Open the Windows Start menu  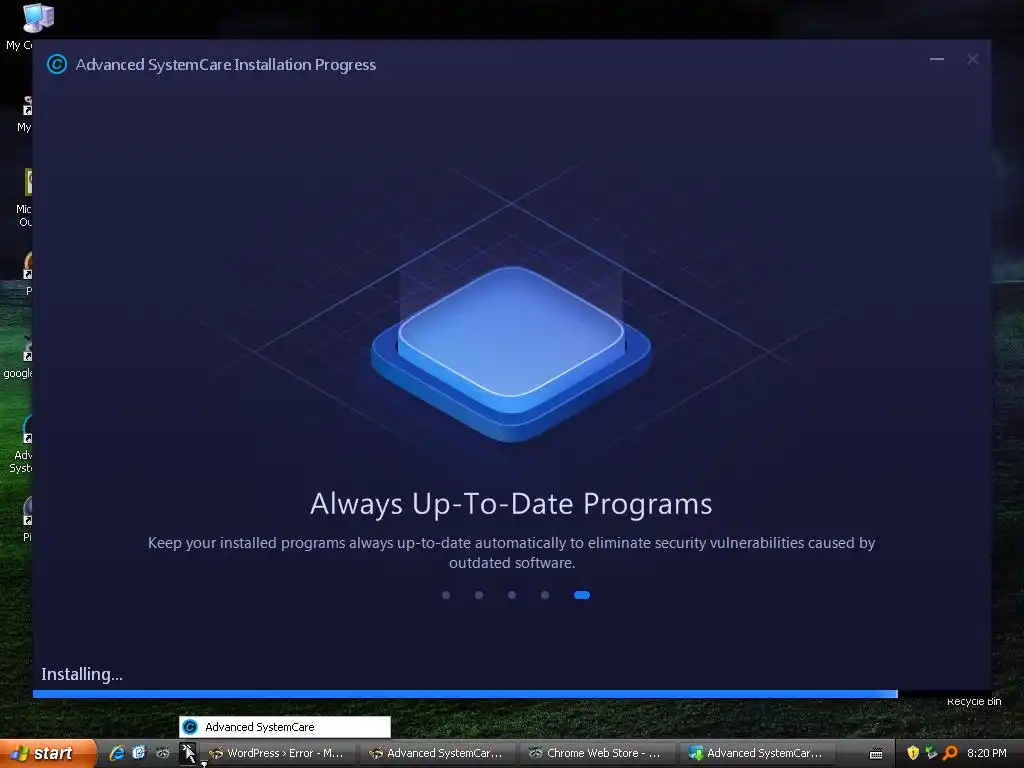(x=48, y=753)
